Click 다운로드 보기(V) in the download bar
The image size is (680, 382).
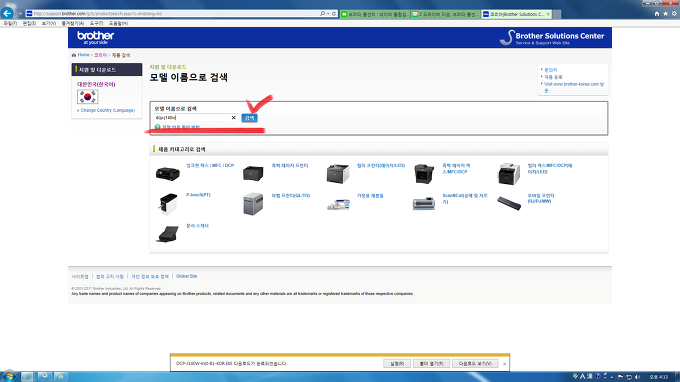[475, 364]
